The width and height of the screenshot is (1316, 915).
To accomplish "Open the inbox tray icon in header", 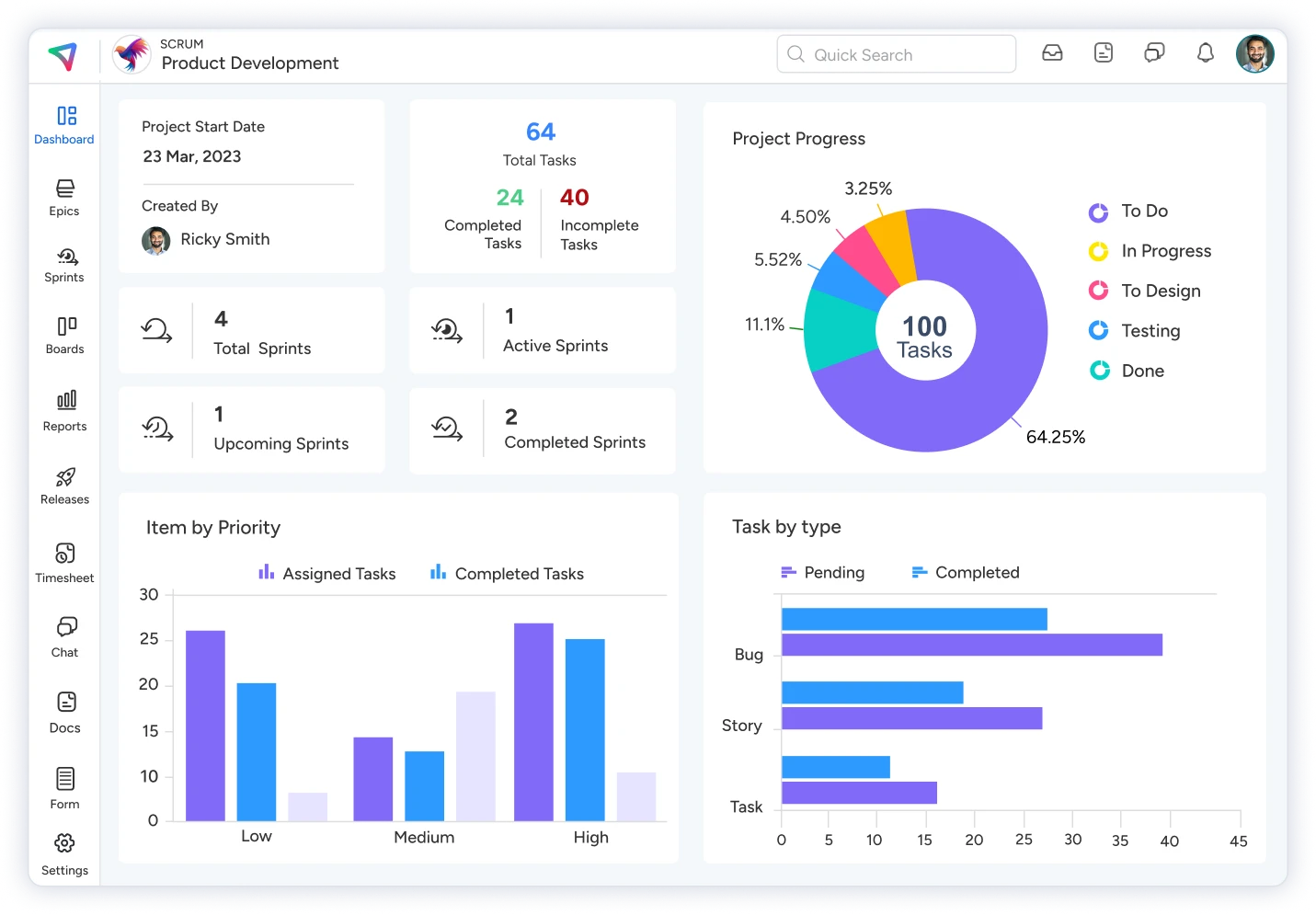I will 1052,53.
